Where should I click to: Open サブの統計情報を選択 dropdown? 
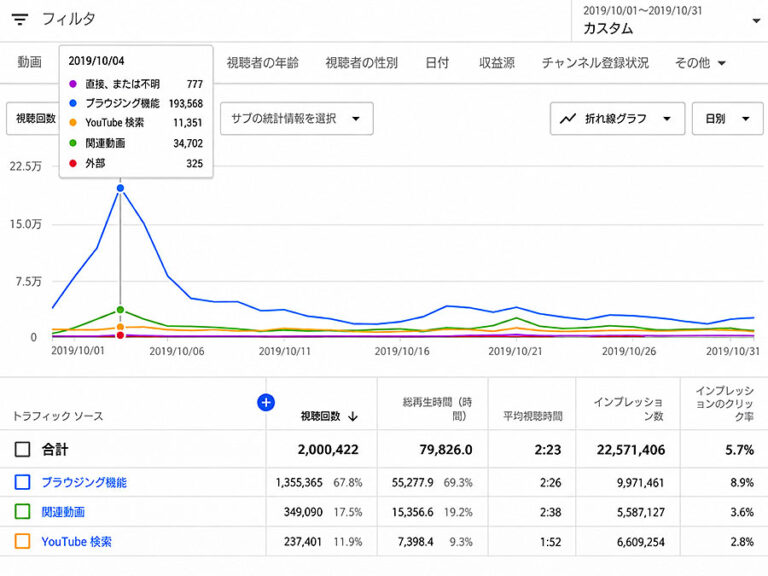296,119
